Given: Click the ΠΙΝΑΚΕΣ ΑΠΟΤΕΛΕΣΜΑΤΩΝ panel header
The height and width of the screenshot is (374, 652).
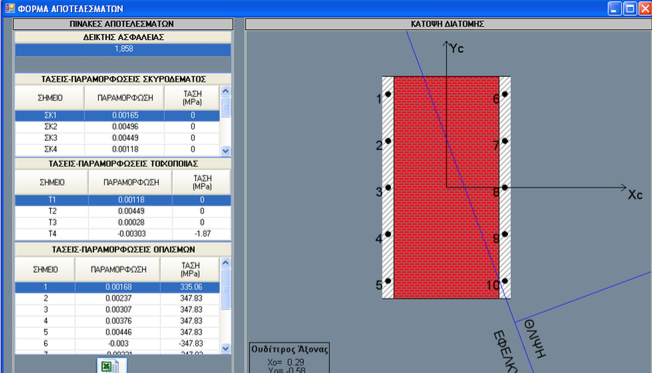Looking at the screenshot, I should (123, 24).
